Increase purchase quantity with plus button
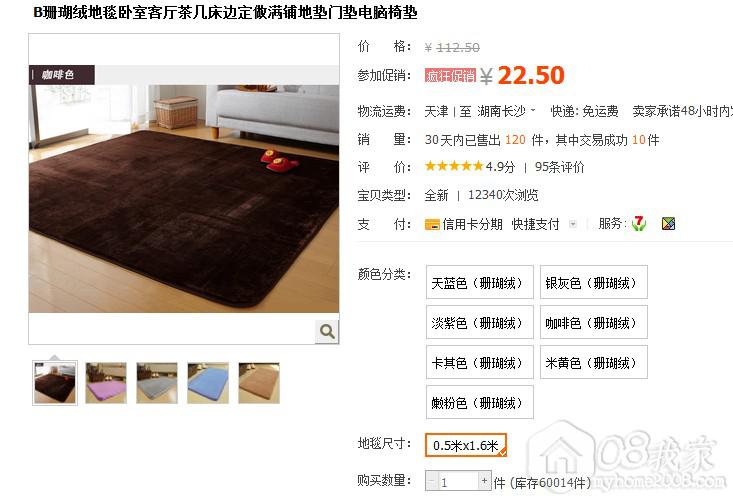Image resolution: width=733 pixels, height=499 pixels. (484, 480)
